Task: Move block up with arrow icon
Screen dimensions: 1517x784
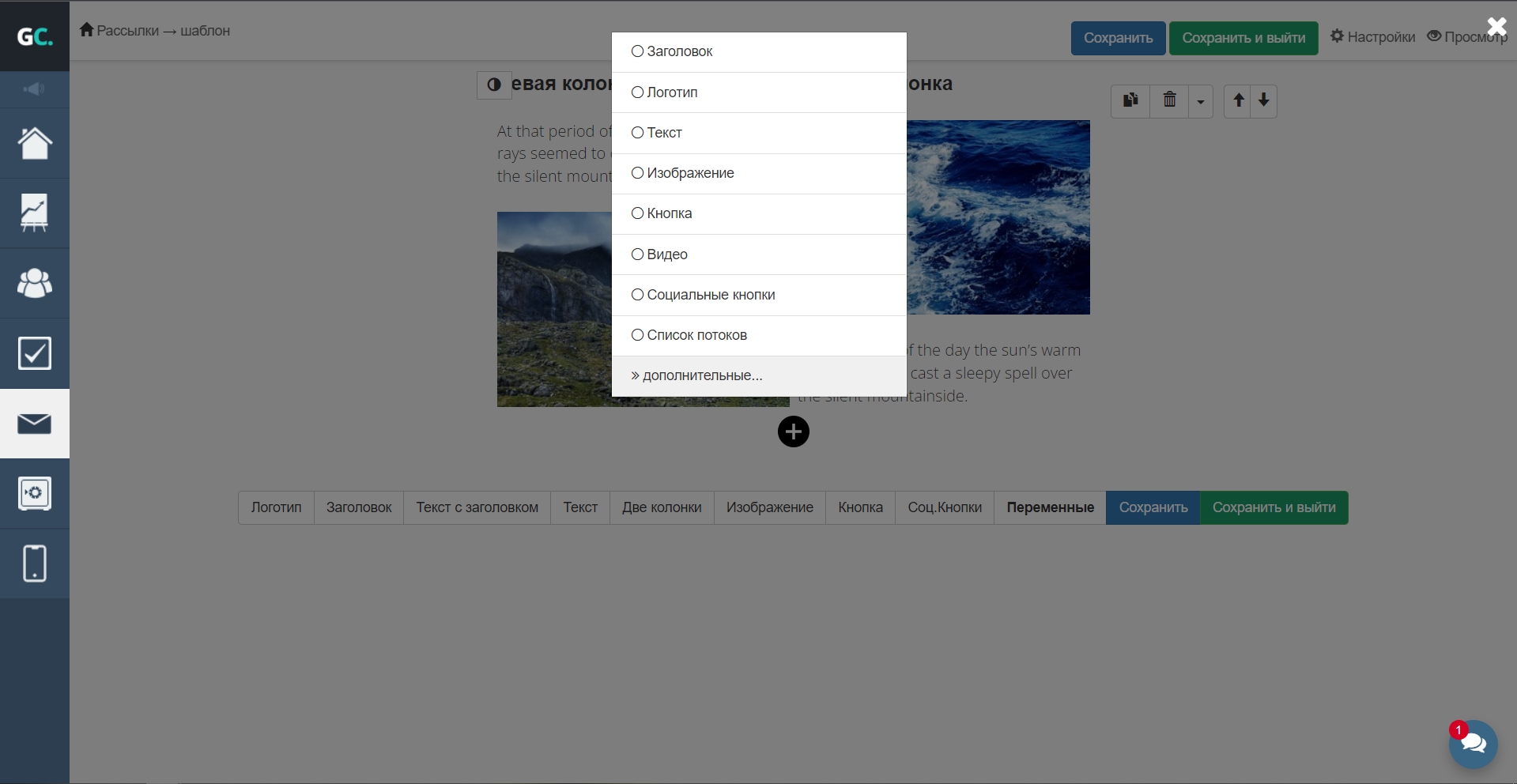Action: (1238, 100)
